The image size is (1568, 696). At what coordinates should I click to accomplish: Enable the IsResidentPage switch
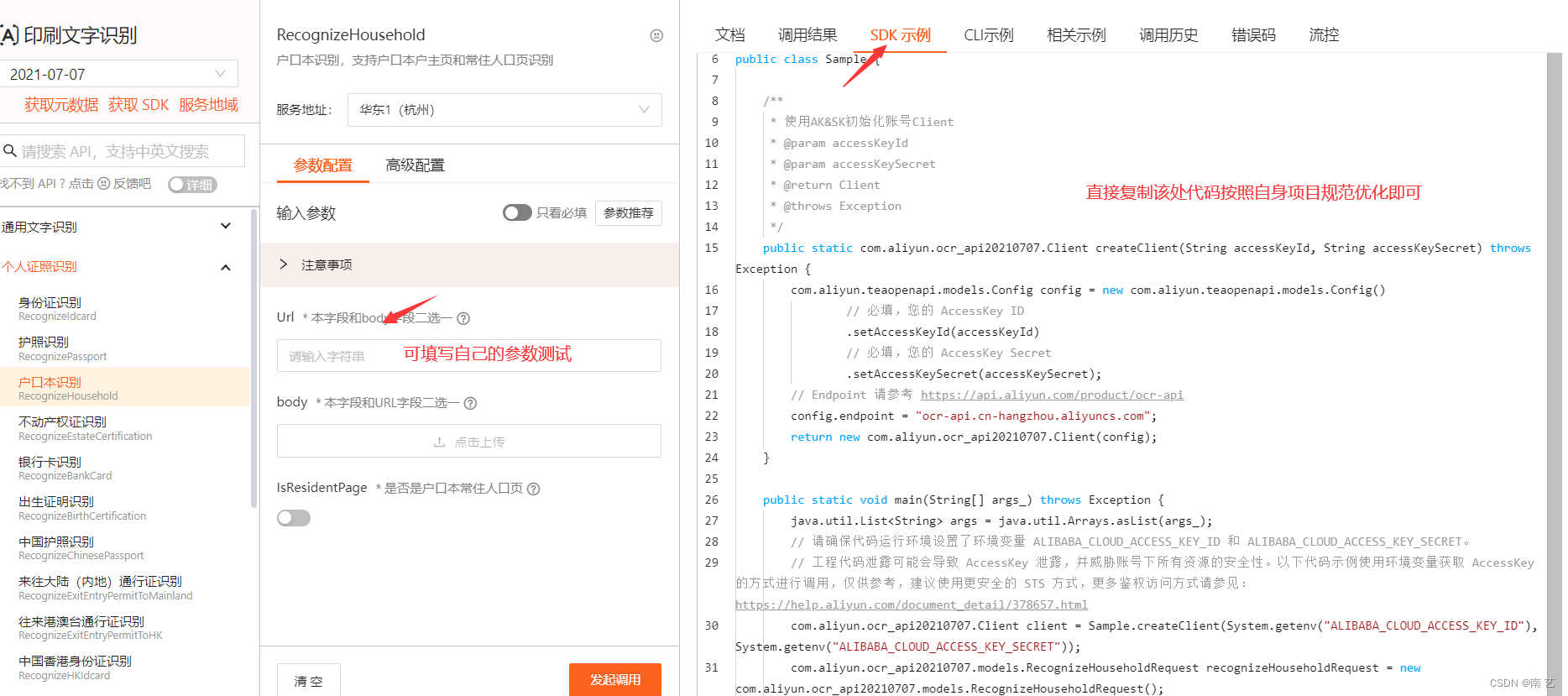pyautogui.click(x=294, y=517)
